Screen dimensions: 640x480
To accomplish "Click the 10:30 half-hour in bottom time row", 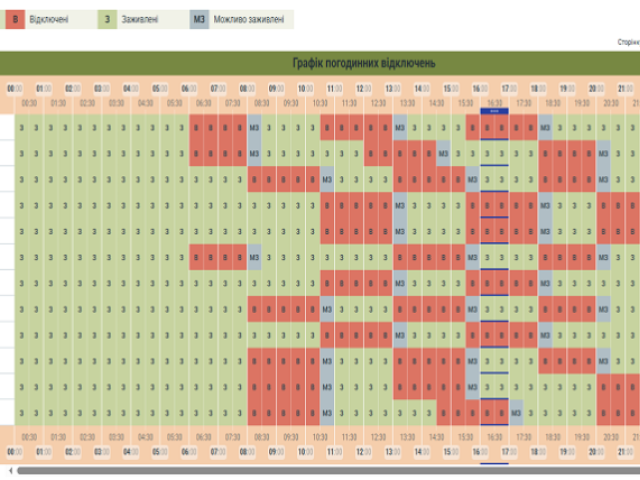I will (x=320, y=437).
